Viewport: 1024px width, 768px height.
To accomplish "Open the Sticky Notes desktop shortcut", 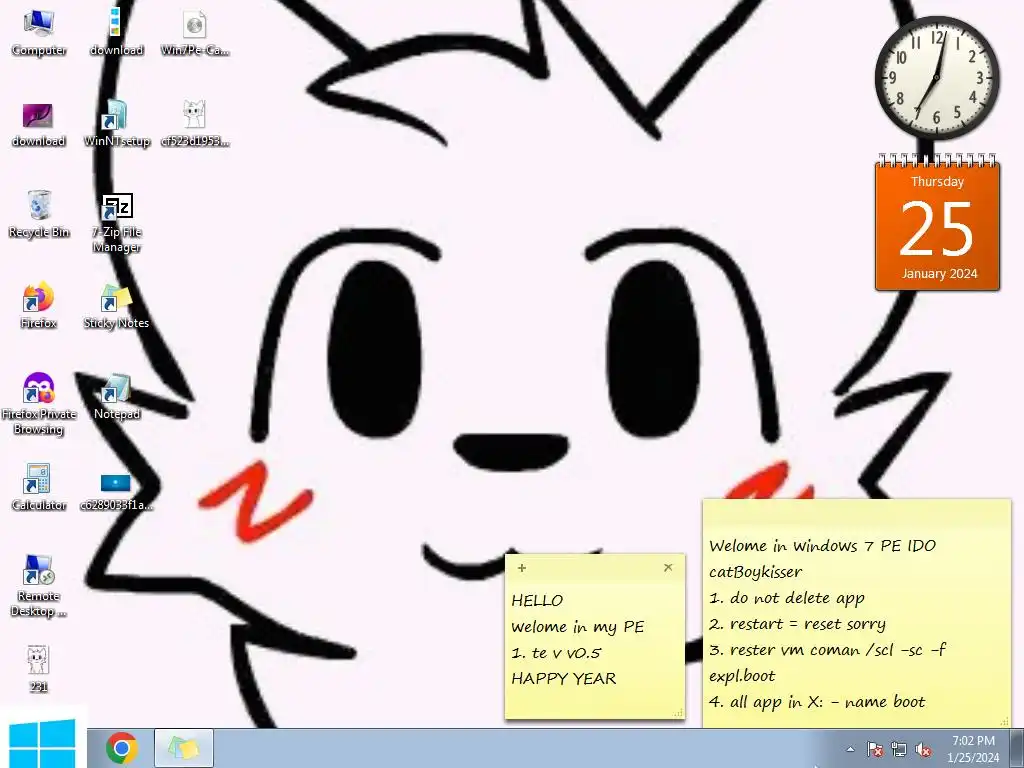I will tap(116, 306).
